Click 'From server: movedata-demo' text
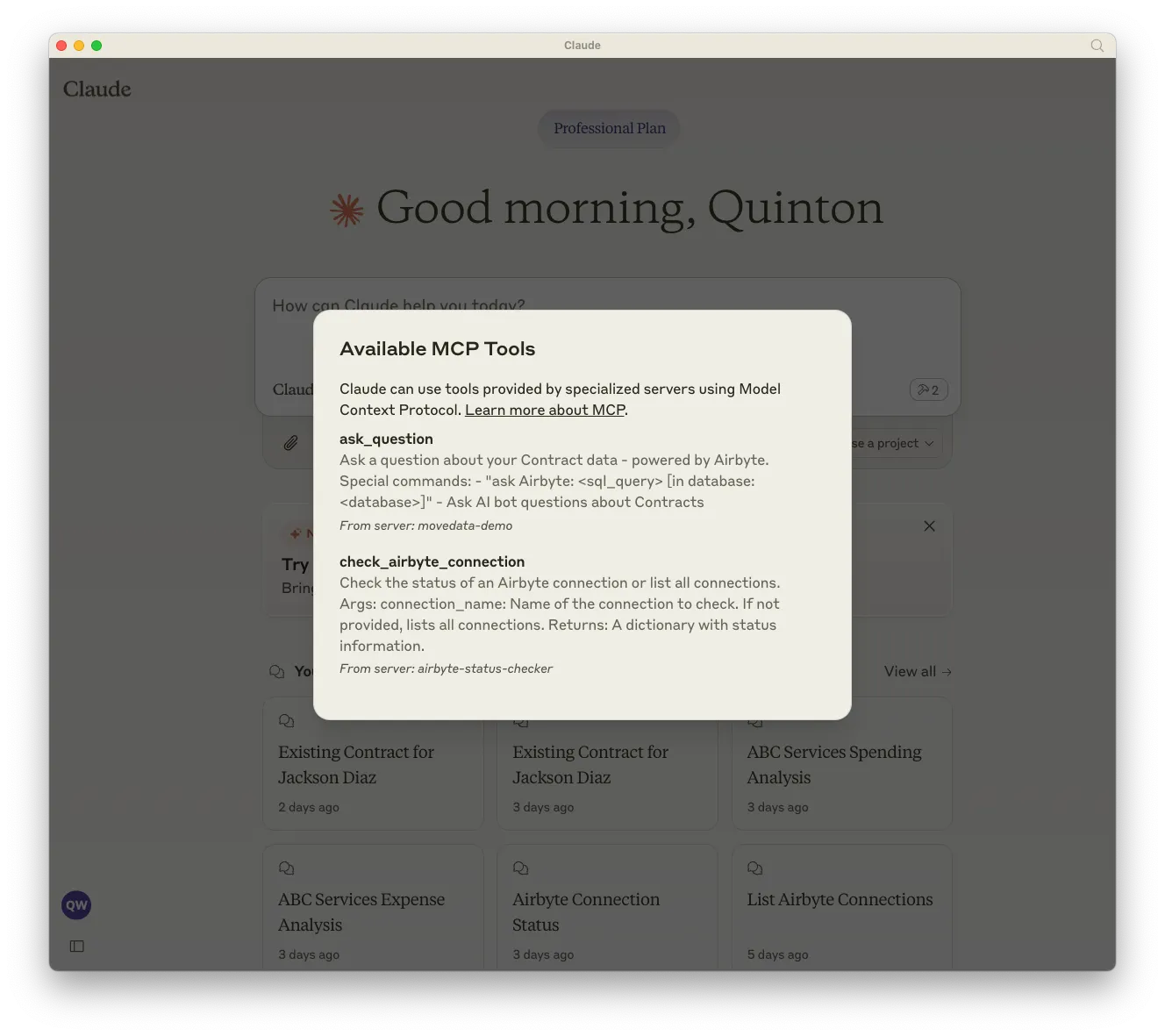This screenshot has width=1165, height=1036. coord(425,526)
